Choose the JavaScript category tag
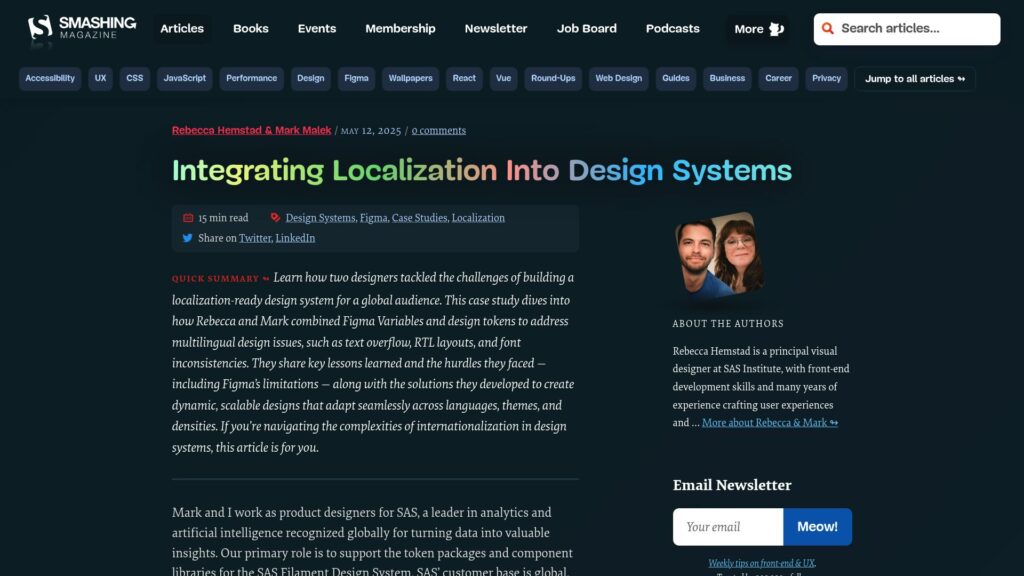Image resolution: width=1024 pixels, height=576 pixels. point(184,78)
